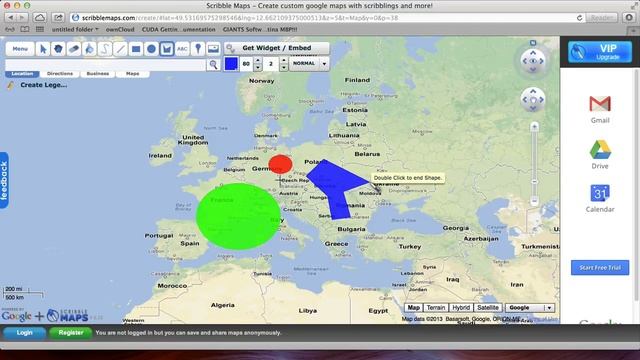Pan map right with lower pan control
The width and height of the screenshot is (640, 360).
tap(542, 100)
